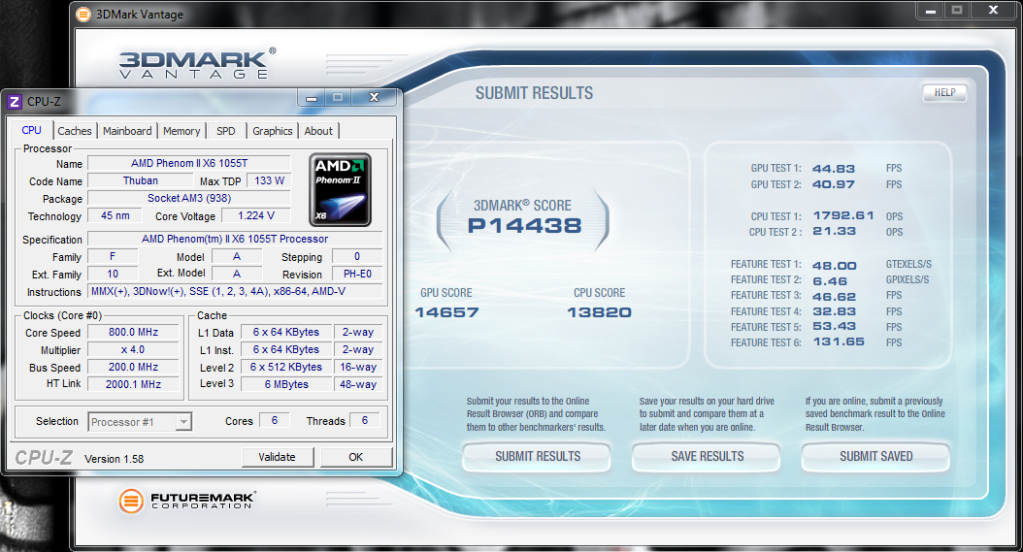The image size is (1023, 552).
Task: Open HELP in 3DMark Vantage
Action: tap(944, 93)
